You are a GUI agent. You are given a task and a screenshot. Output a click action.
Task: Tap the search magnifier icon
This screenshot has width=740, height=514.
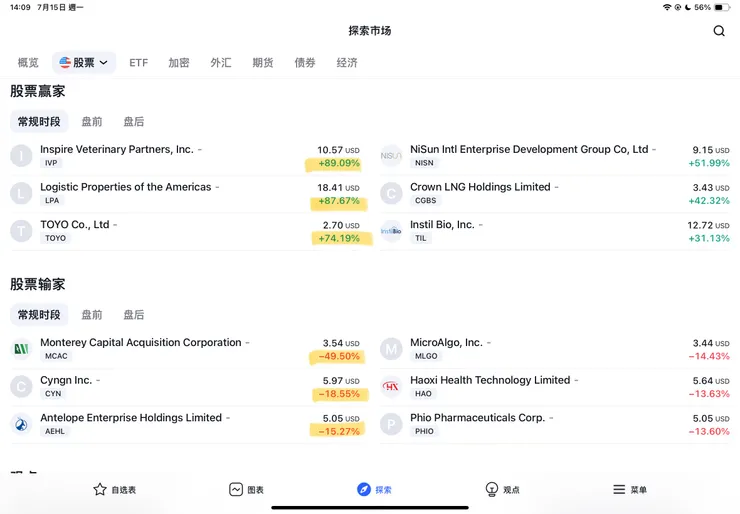click(719, 31)
